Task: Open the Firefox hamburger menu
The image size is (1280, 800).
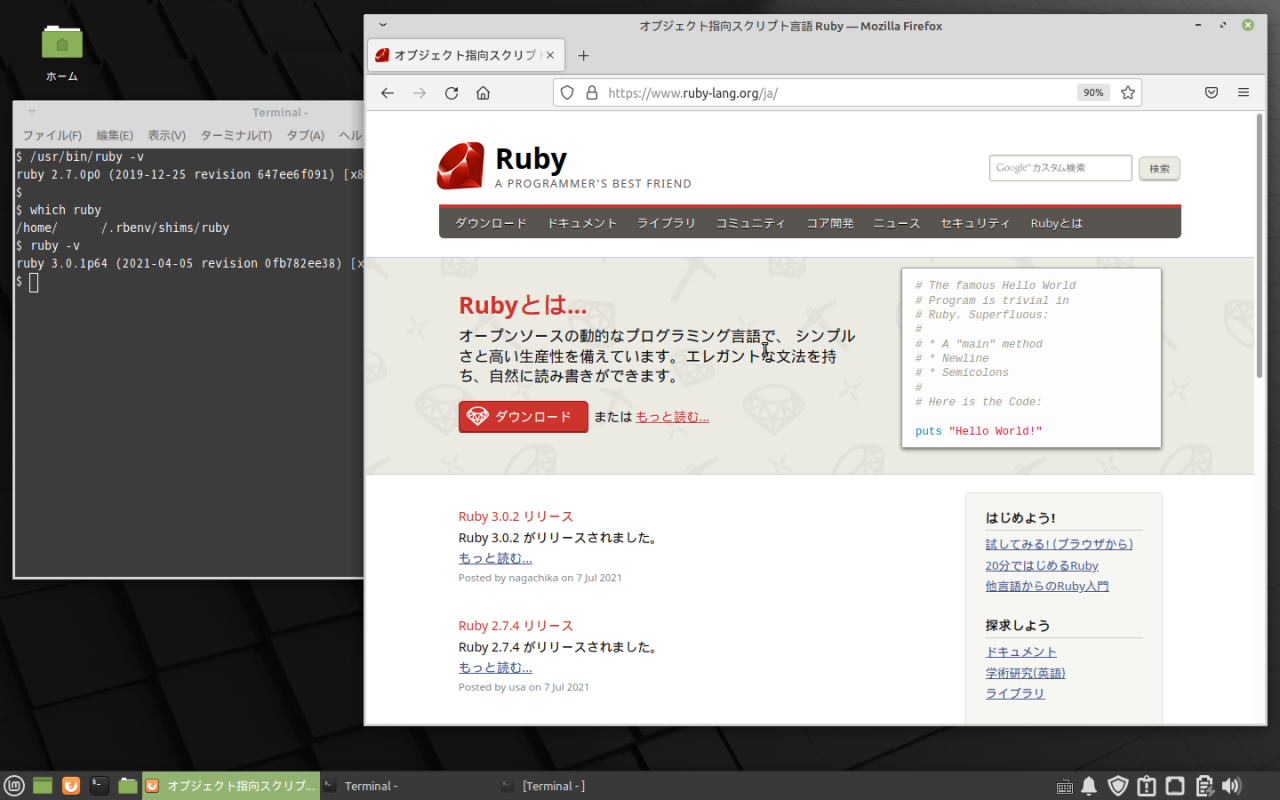Action: pyautogui.click(x=1243, y=92)
